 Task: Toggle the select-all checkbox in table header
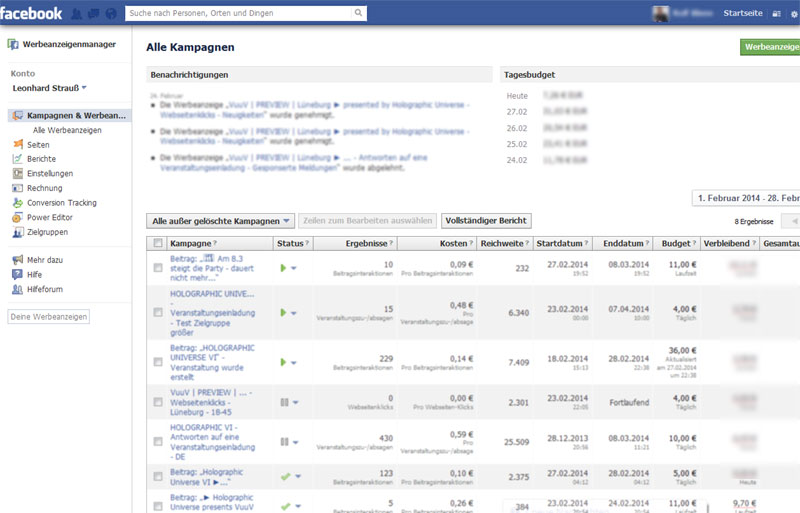(x=158, y=243)
